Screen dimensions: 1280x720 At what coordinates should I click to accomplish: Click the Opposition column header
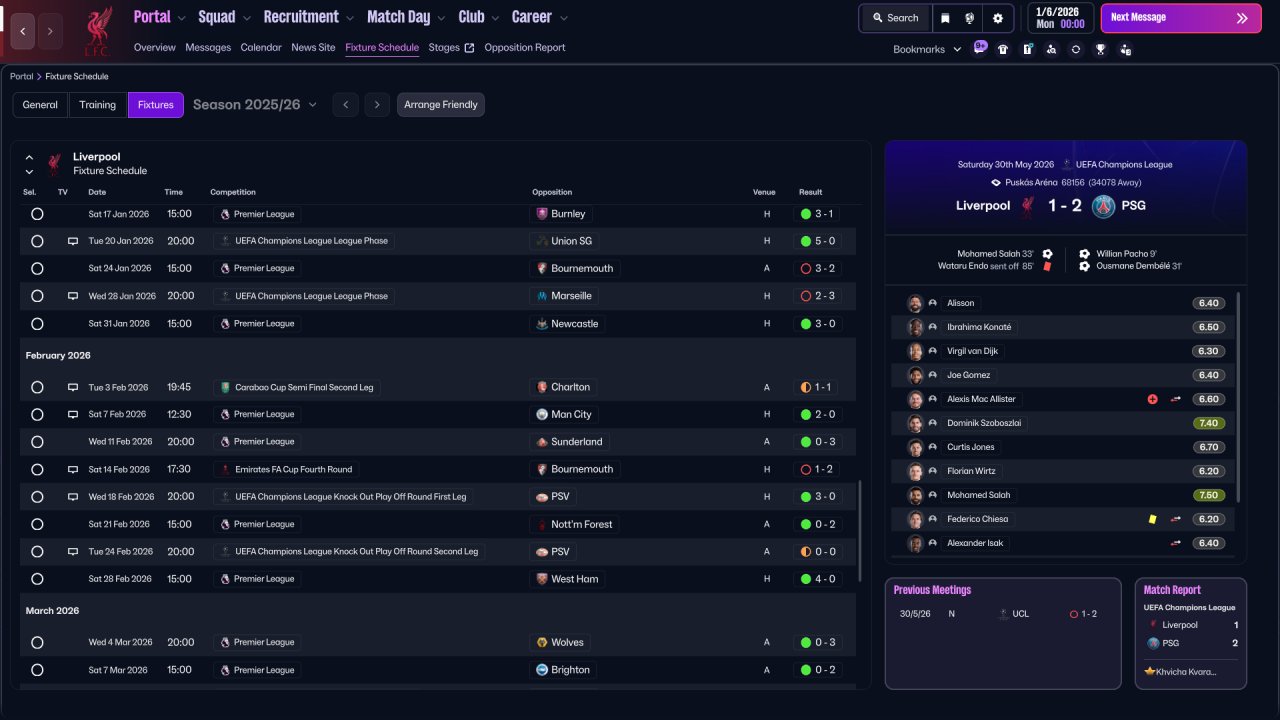coord(552,192)
